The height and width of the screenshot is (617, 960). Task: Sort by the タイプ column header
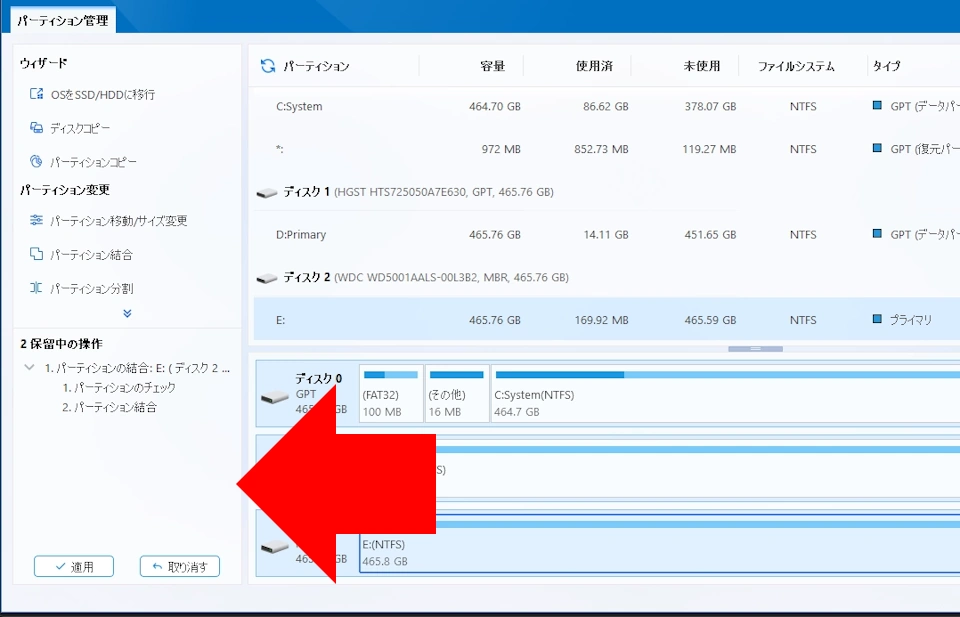887,66
